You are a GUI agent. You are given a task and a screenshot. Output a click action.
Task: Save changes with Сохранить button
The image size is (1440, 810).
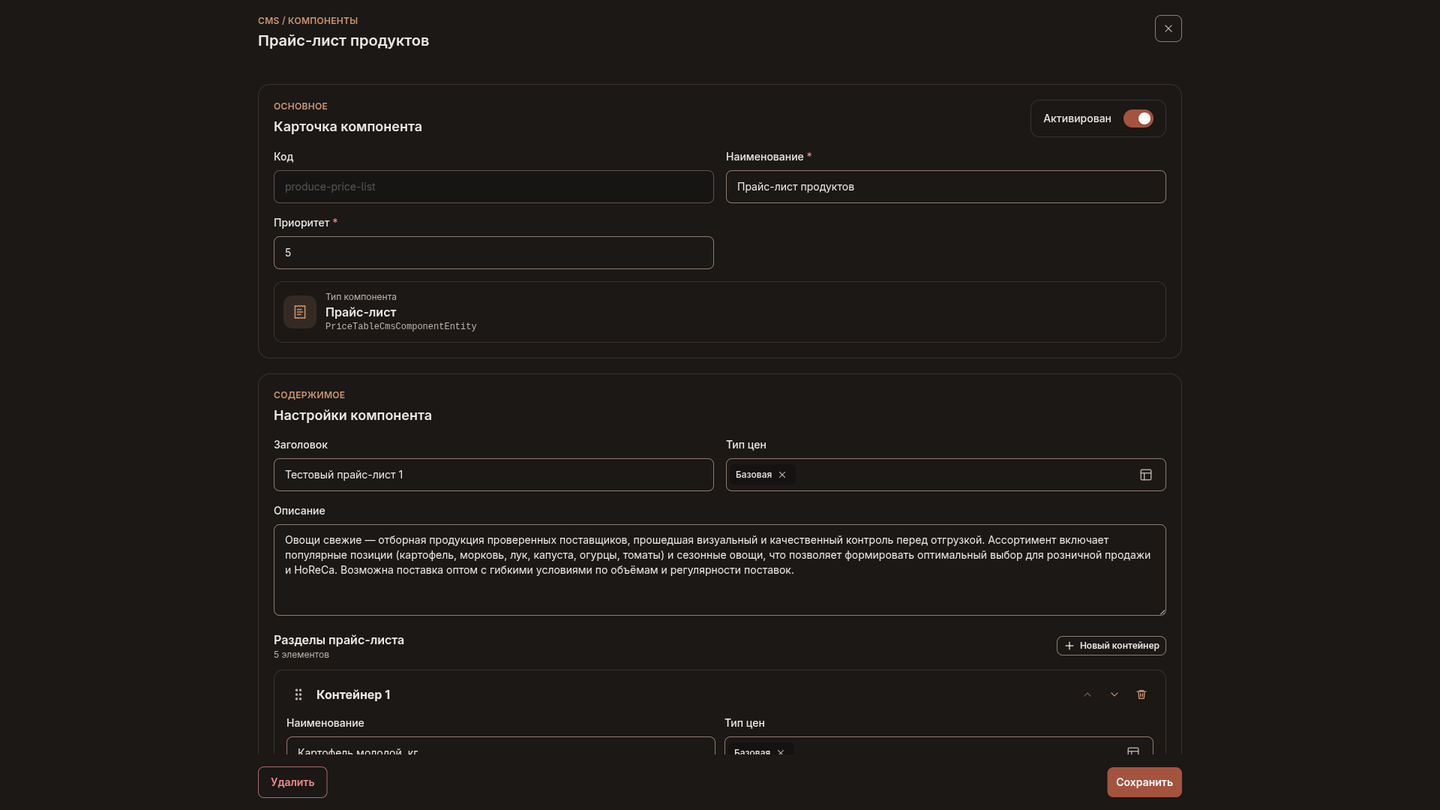1144,782
